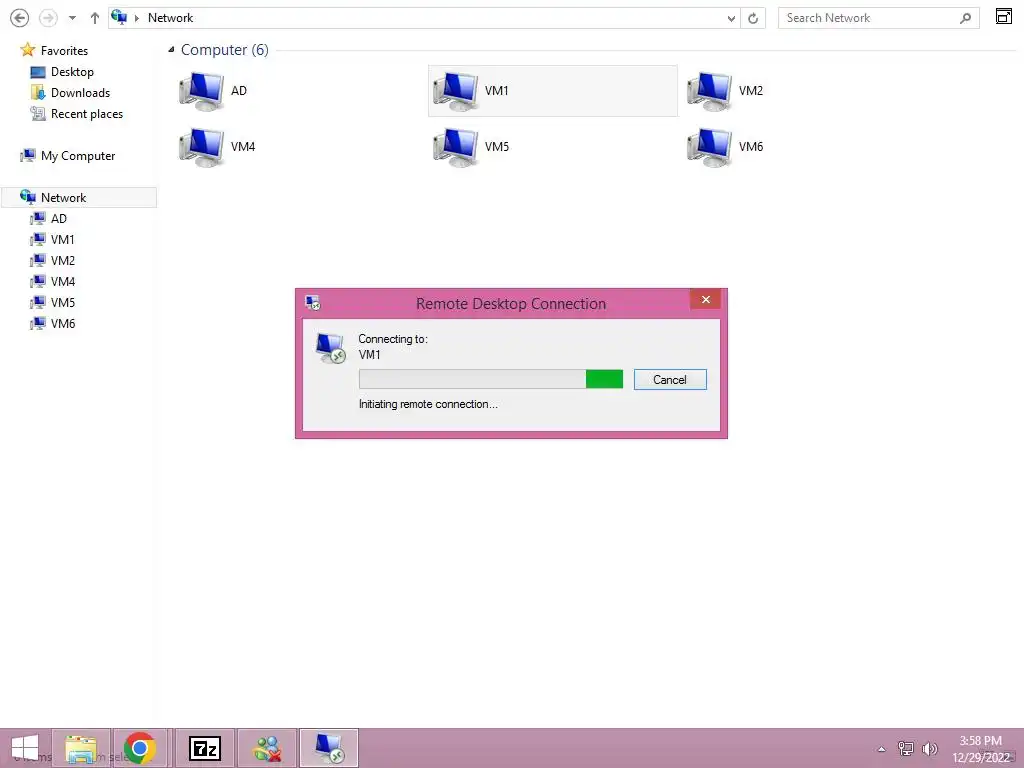Click the network status tray icon

click(x=906, y=748)
